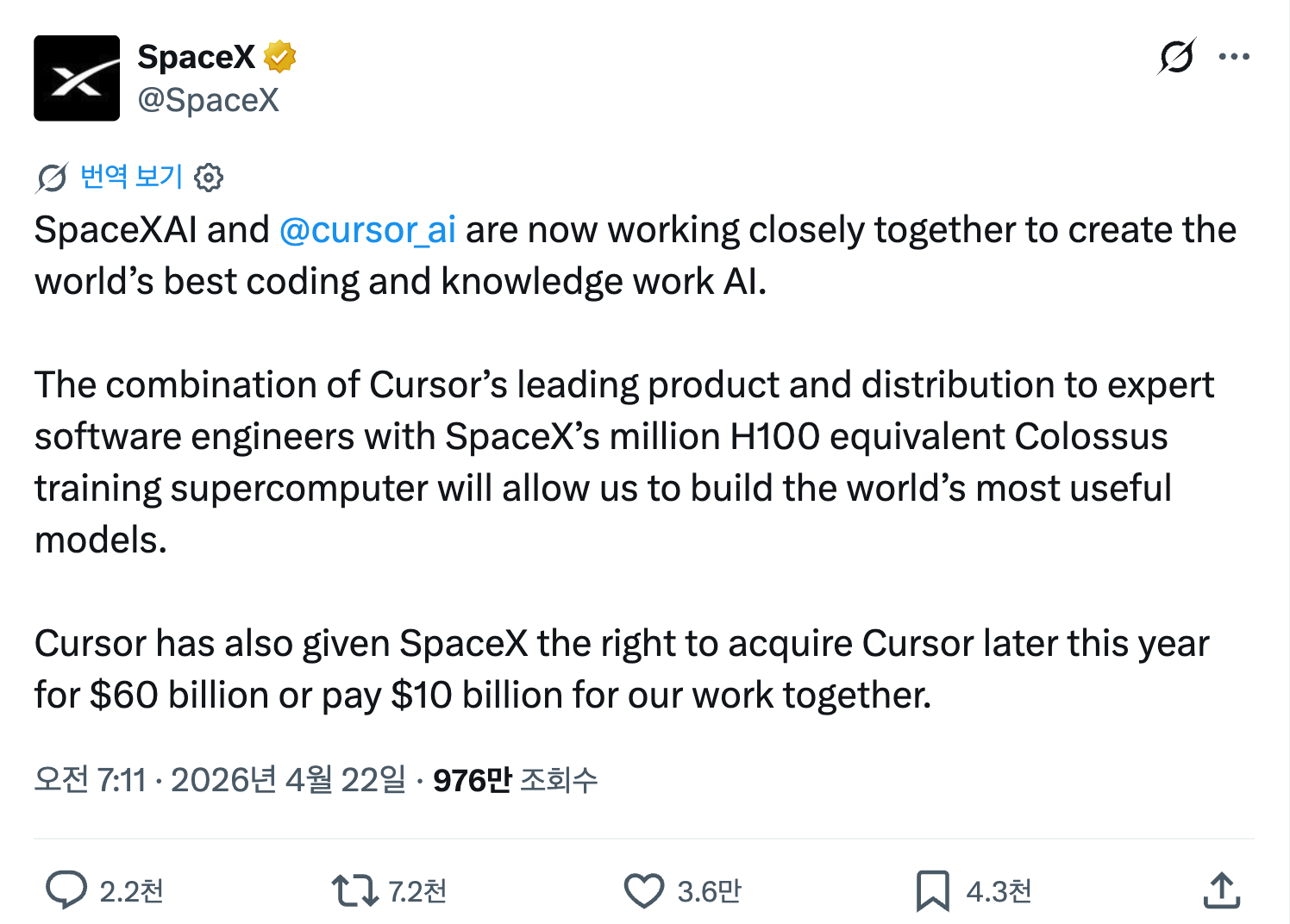Open the @SpaceX handle link
This screenshot has height=924, width=1290.
[x=208, y=100]
